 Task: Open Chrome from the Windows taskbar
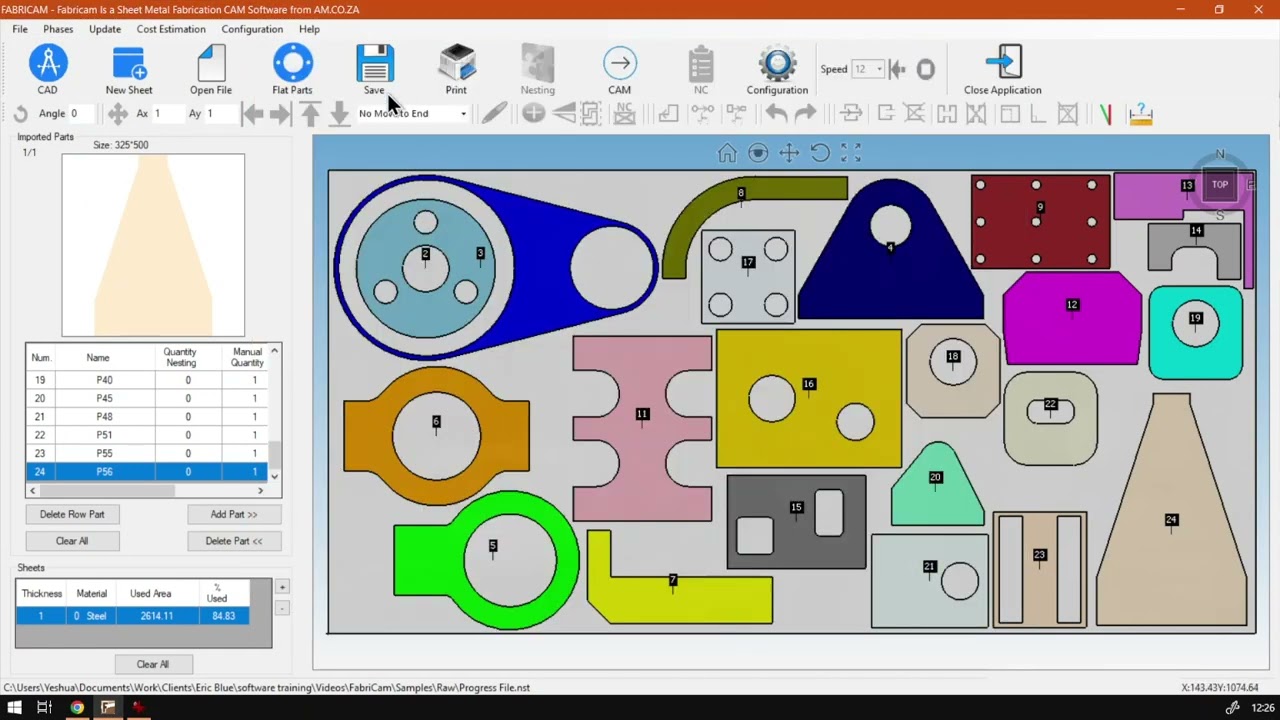(77, 708)
